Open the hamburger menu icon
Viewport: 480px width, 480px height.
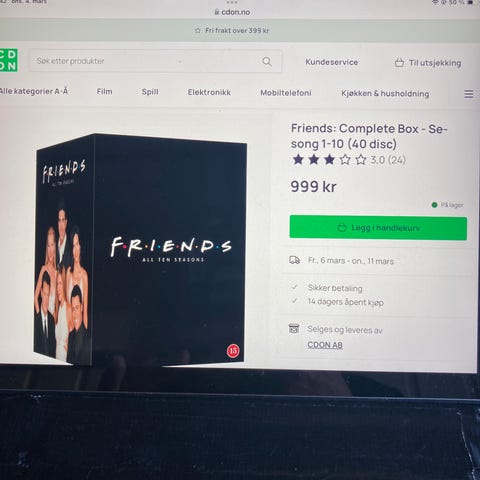[x=468, y=94]
